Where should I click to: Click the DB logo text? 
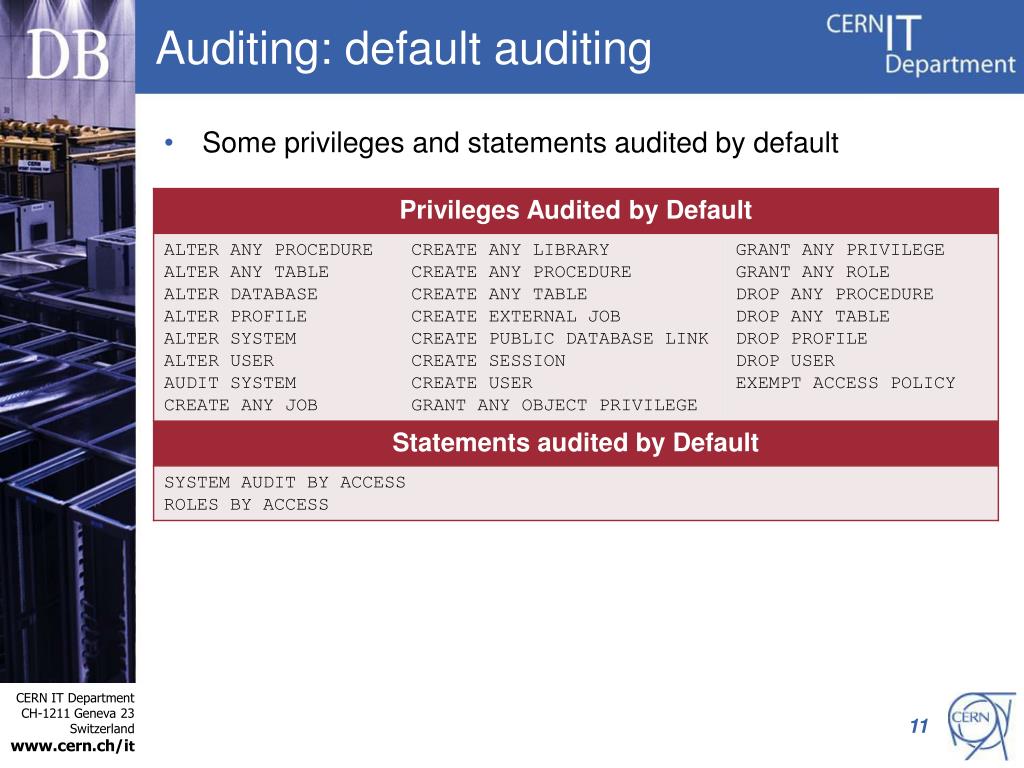pyautogui.click(x=67, y=55)
